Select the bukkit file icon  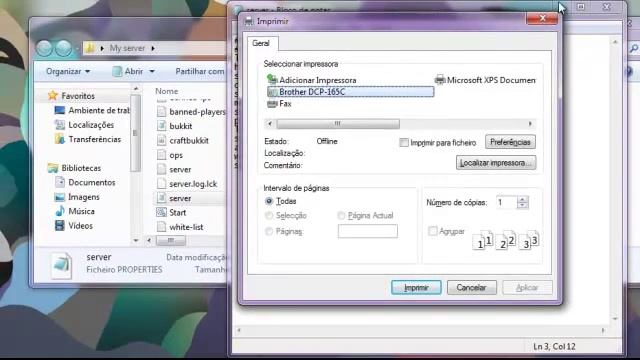pyautogui.click(x=162, y=126)
